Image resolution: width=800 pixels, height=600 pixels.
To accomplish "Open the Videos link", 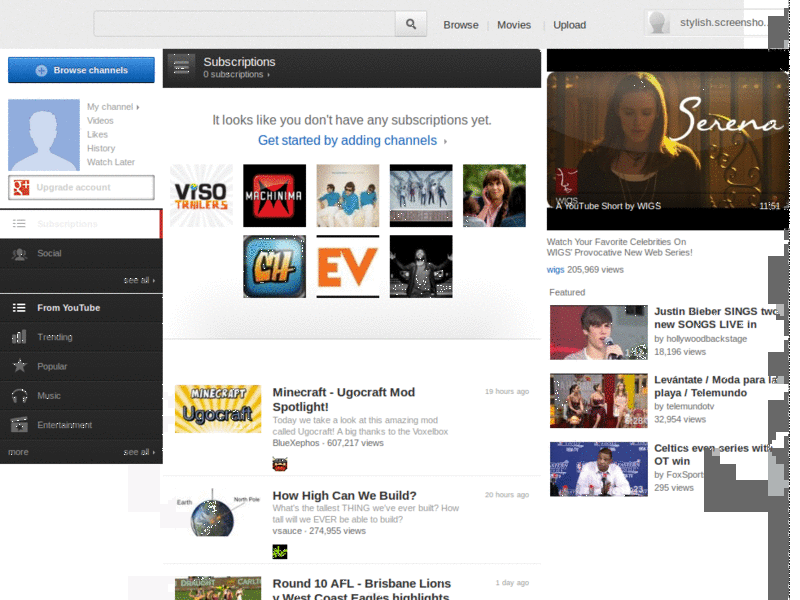I will [x=100, y=120].
